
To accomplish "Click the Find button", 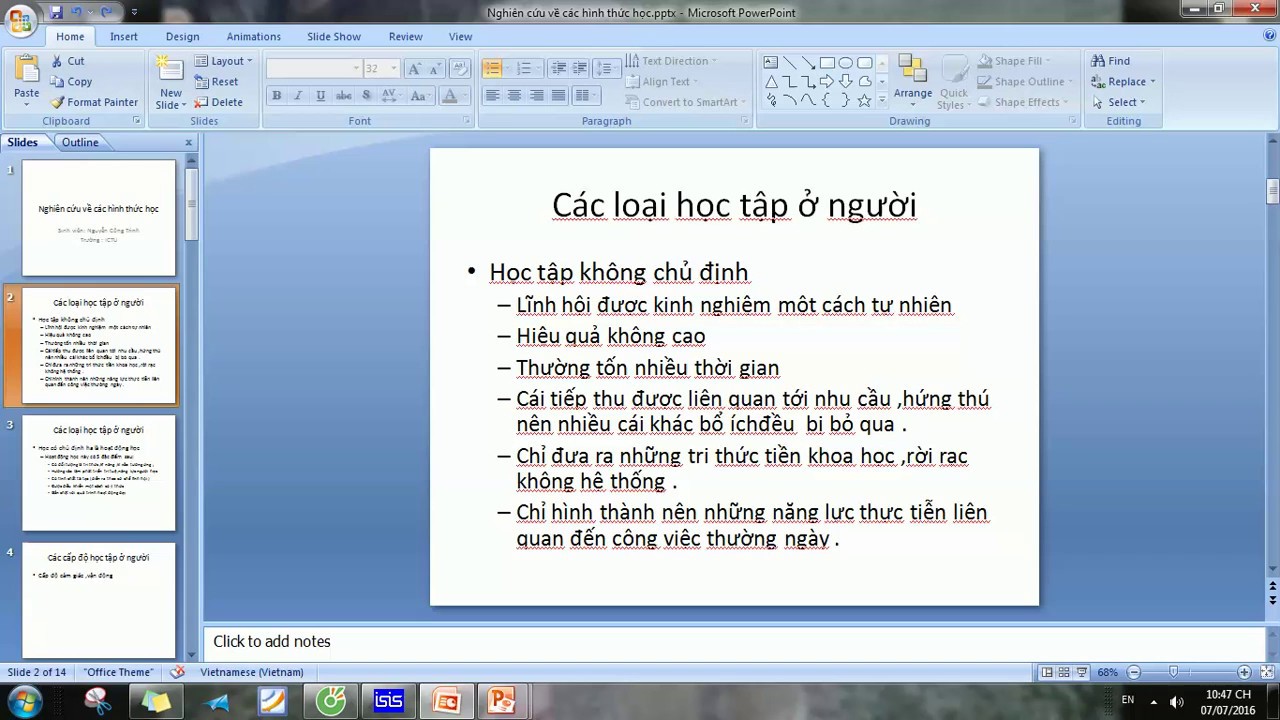I will pyautogui.click(x=1110, y=61).
